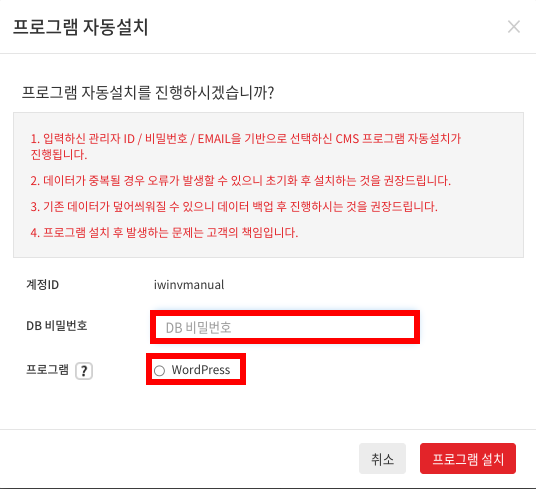Image resolution: width=536 pixels, height=489 pixels.
Task: Click the CMS 프로그램 자동설치가 text in the notice
Action: click(x=398, y=139)
